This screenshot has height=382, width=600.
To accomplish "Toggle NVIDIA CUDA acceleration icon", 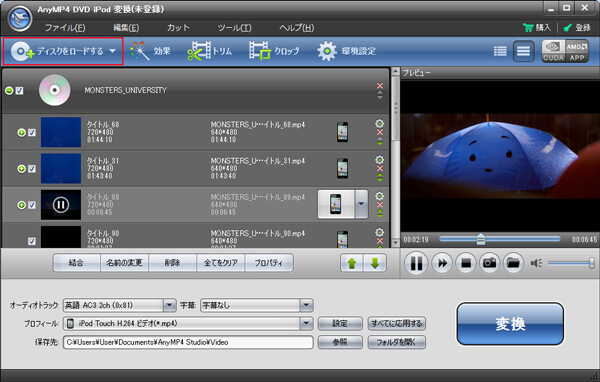I will pyautogui.click(x=553, y=51).
